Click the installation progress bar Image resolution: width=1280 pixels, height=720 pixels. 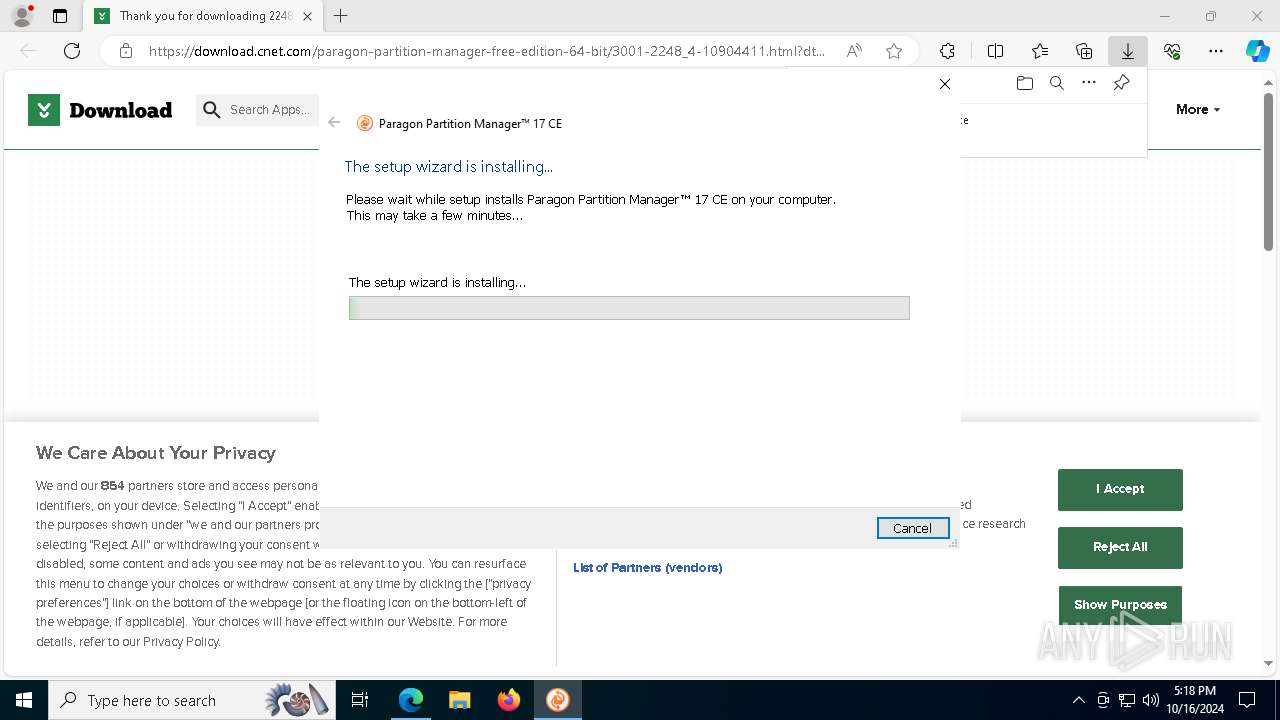click(x=629, y=308)
